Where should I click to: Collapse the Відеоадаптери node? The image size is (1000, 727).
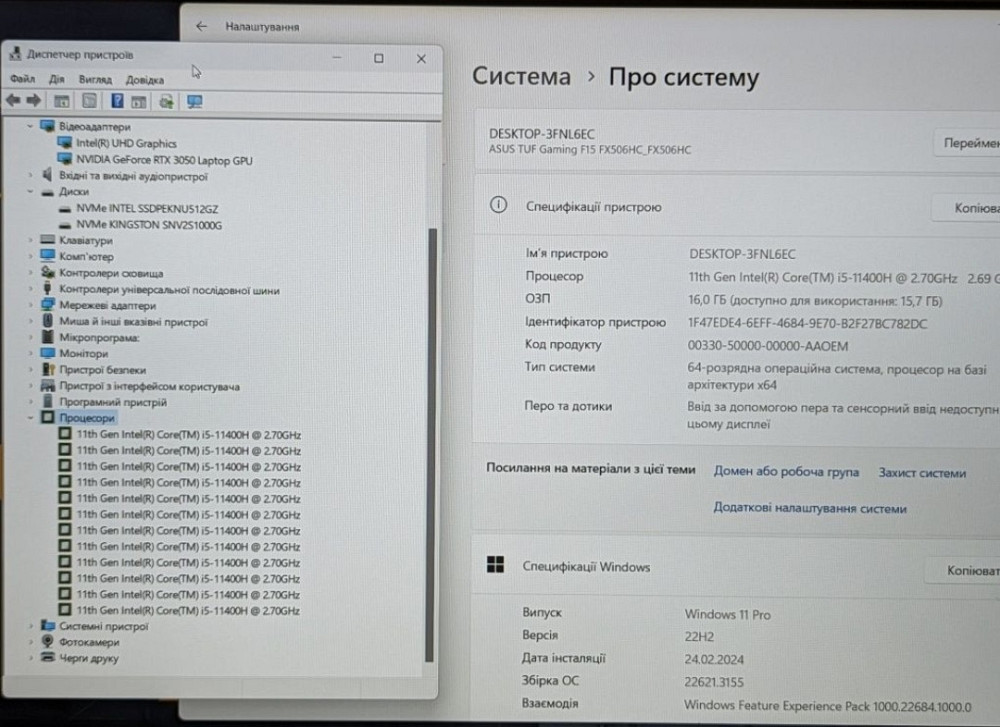(32, 127)
